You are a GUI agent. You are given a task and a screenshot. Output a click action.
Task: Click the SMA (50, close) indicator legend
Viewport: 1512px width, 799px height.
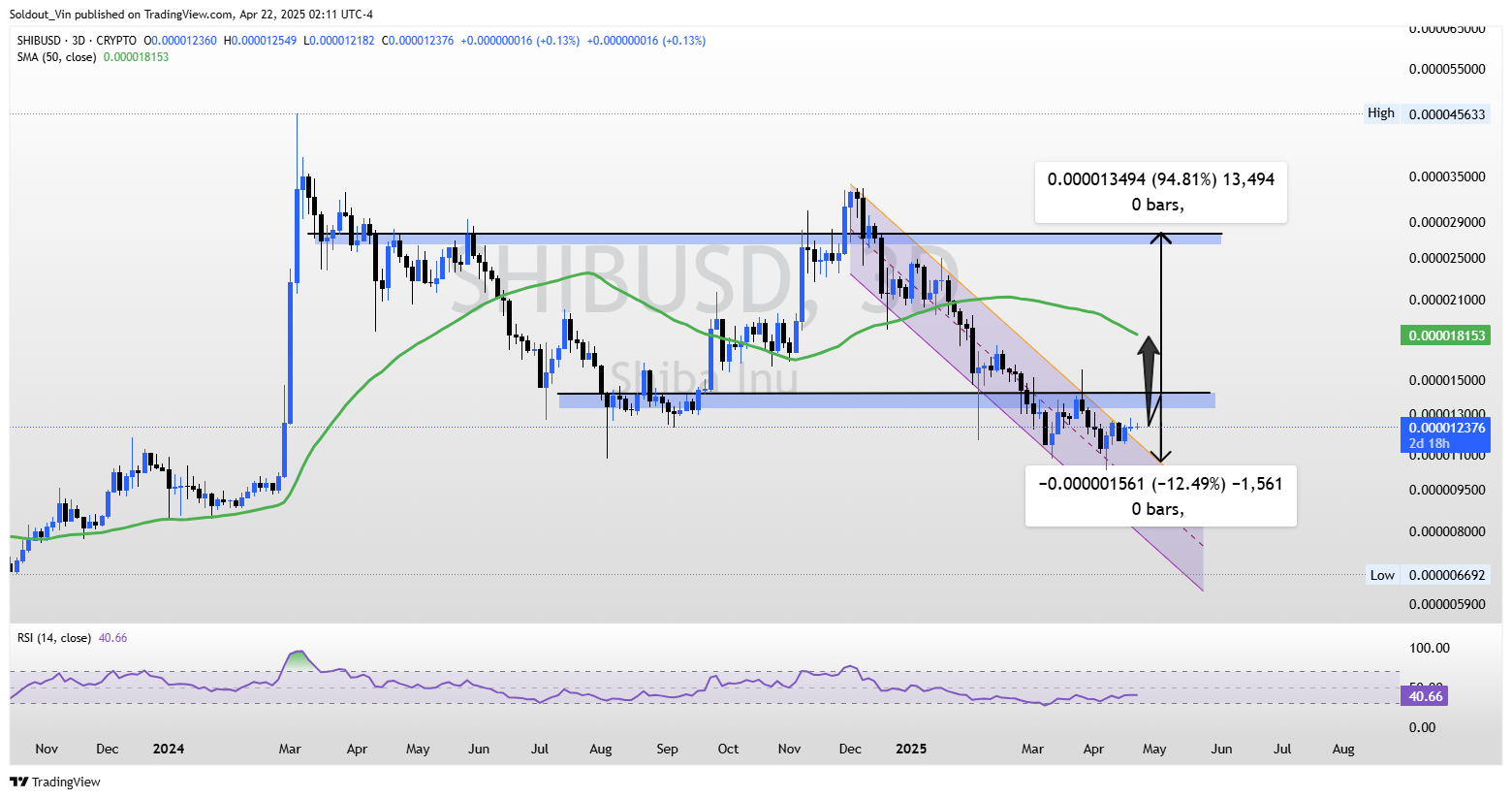[x=57, y=57]
